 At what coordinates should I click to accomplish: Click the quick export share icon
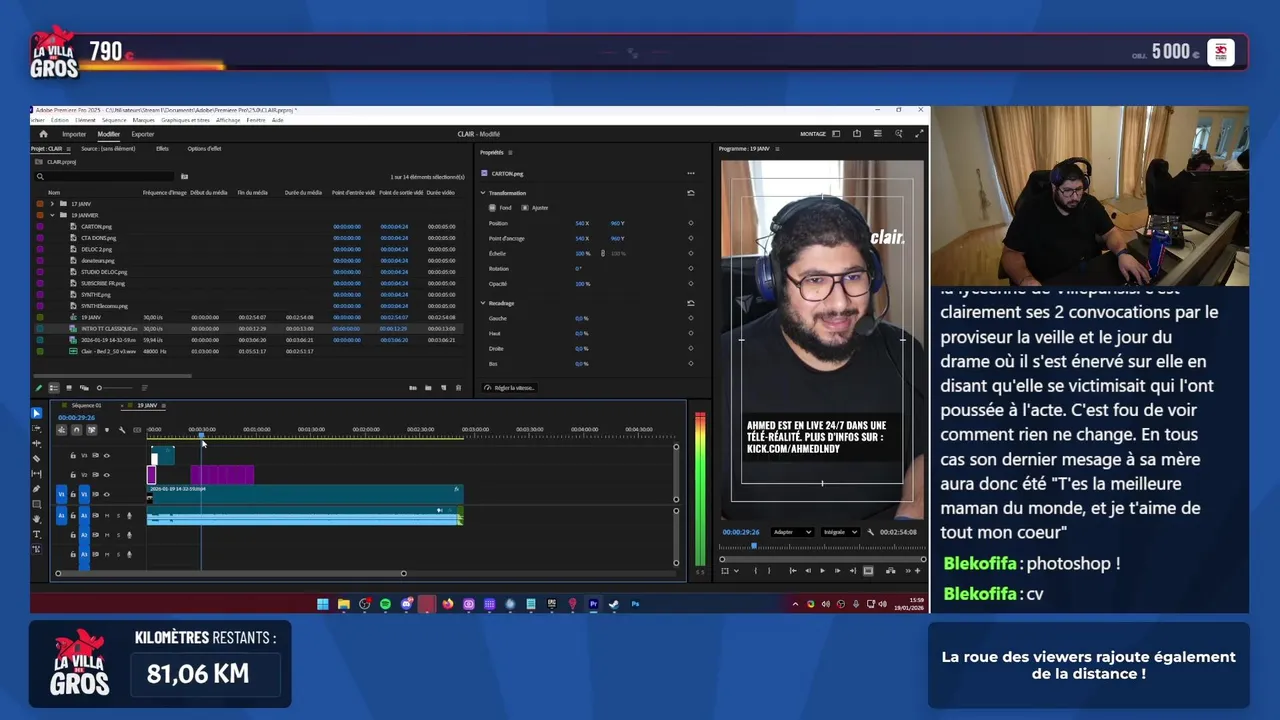pos(857,134)
